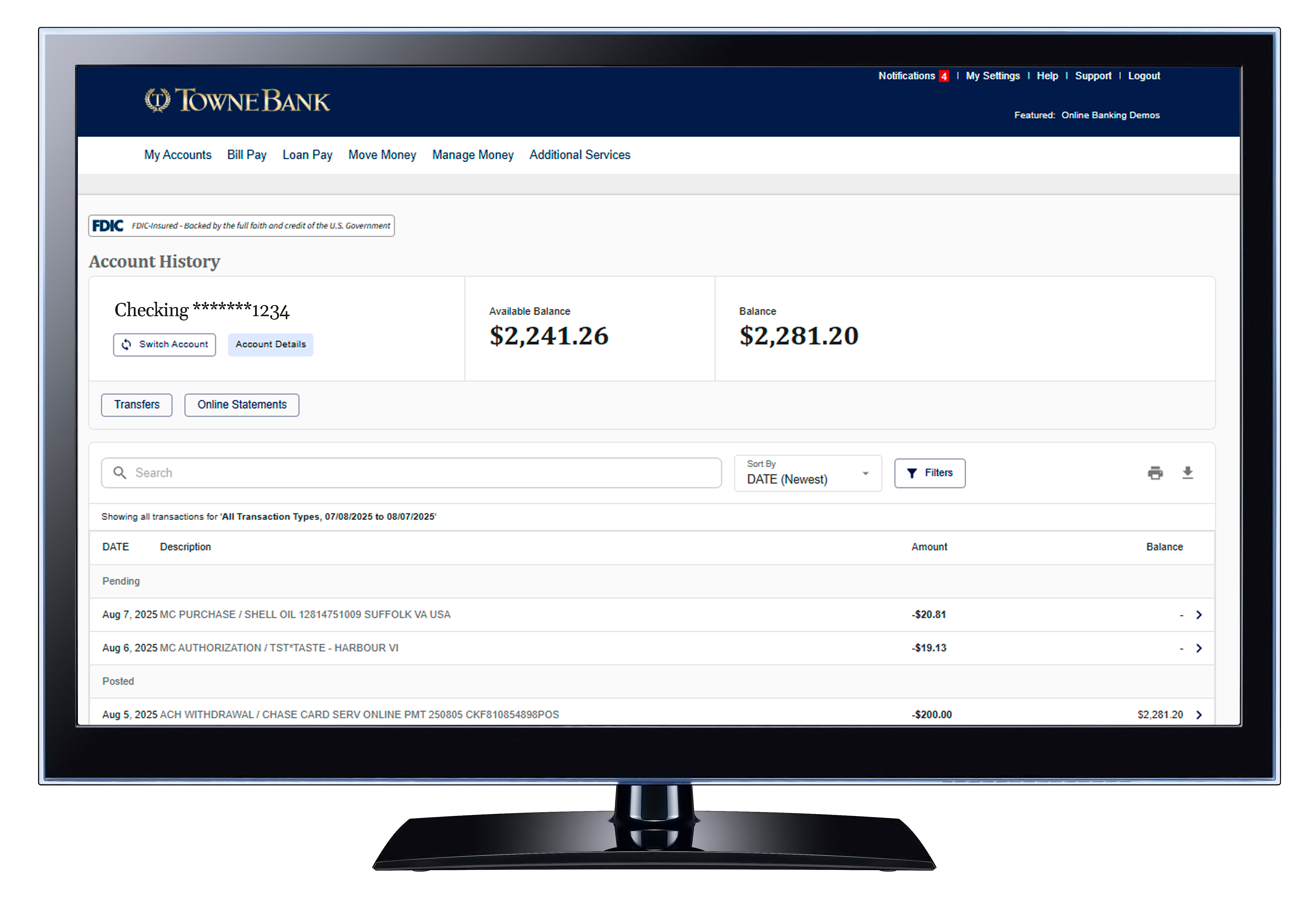Click the $2,241.26 available balance
The image size is (1316, 913).
pos(549,336)
